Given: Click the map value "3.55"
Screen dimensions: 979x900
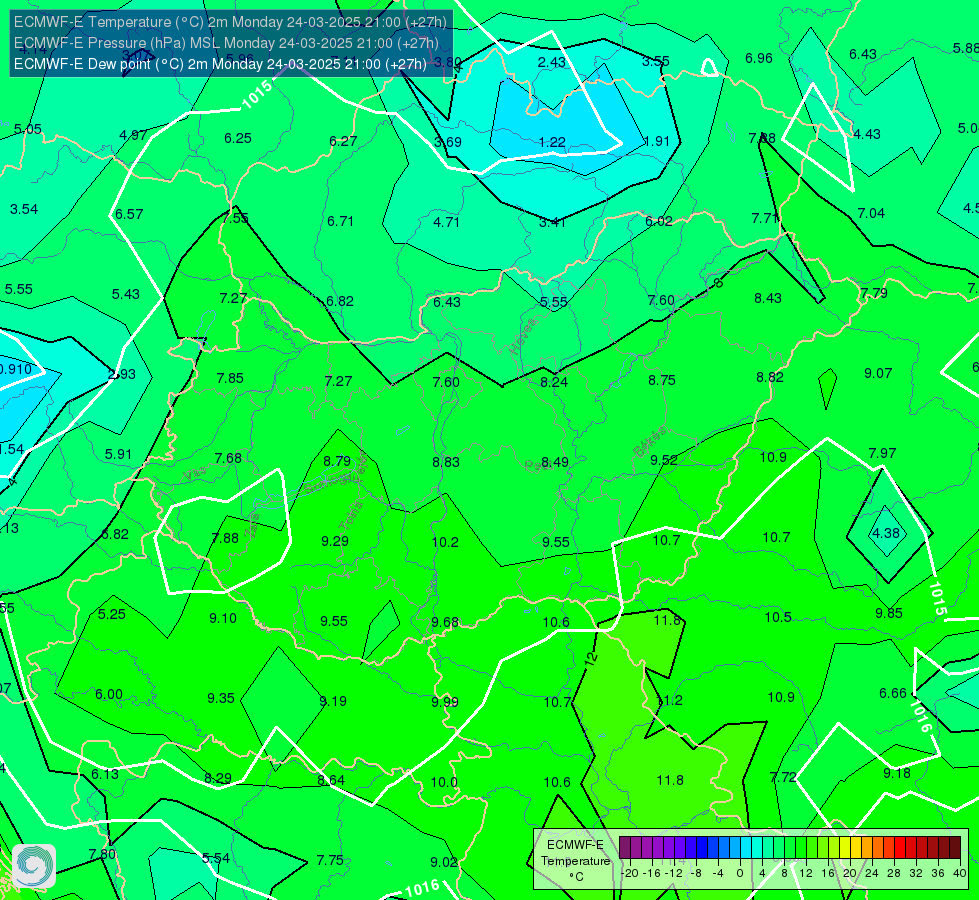Looking at the screenshot, I should point(656,61).
